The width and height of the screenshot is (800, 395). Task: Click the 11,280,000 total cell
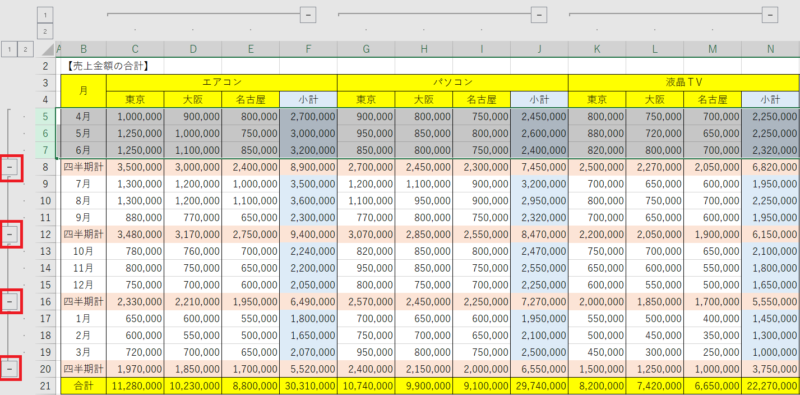pyautogui.click(x=135, y=386)
